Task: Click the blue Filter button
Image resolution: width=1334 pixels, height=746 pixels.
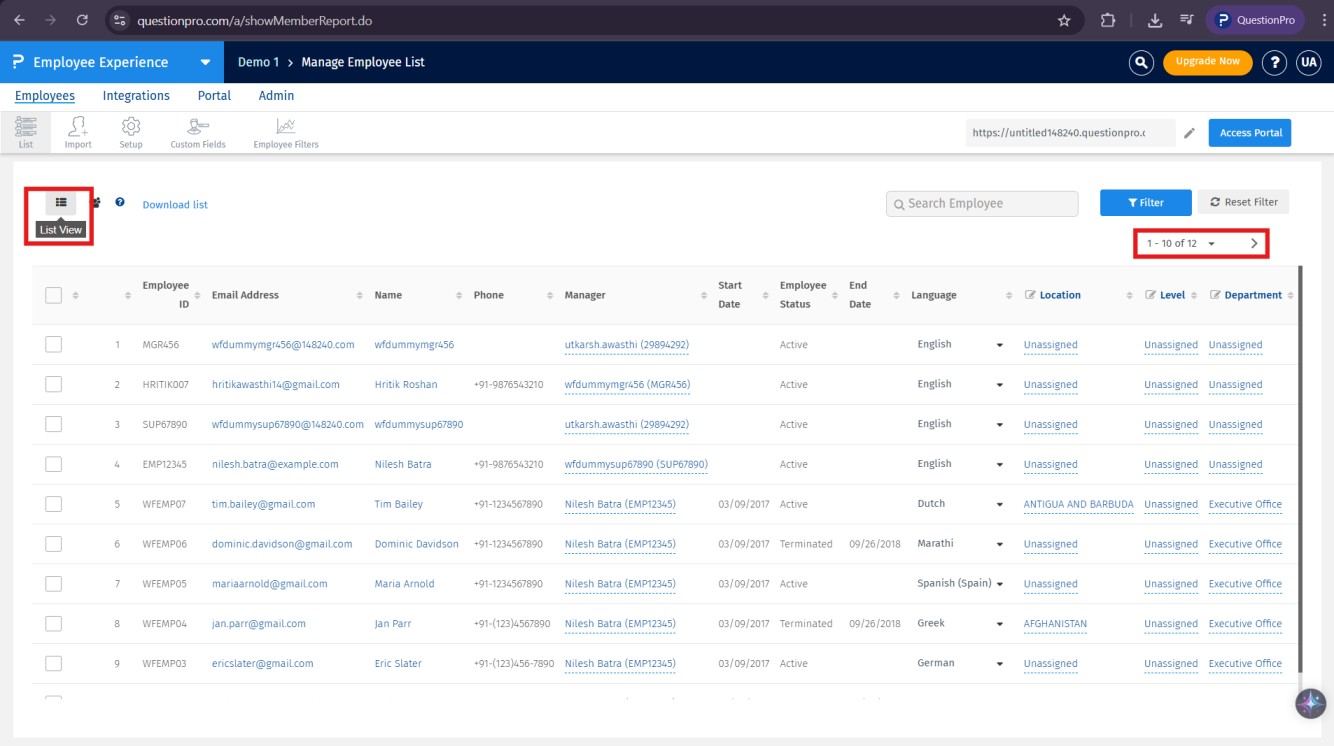Action: coord(1145,203)
